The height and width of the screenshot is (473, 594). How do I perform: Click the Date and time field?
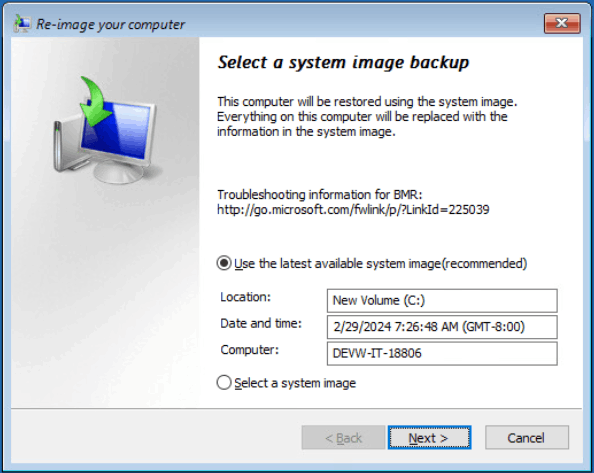coord(442,327)
